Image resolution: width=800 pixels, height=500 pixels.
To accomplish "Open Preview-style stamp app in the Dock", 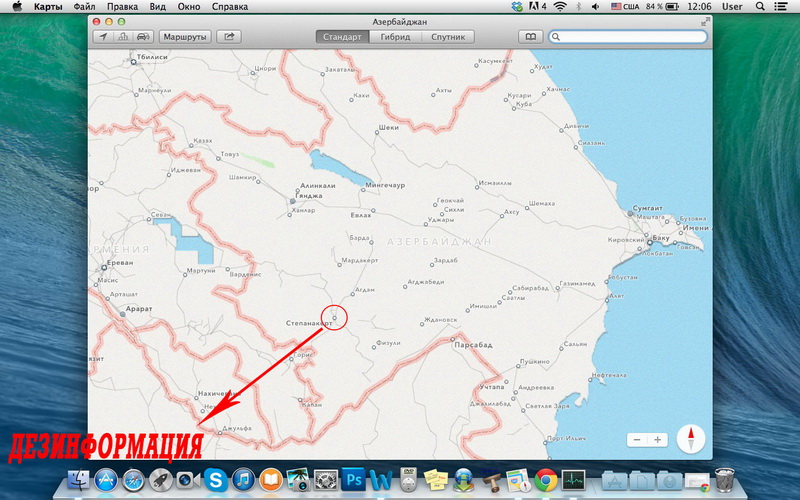I will (x=491, y=480).
